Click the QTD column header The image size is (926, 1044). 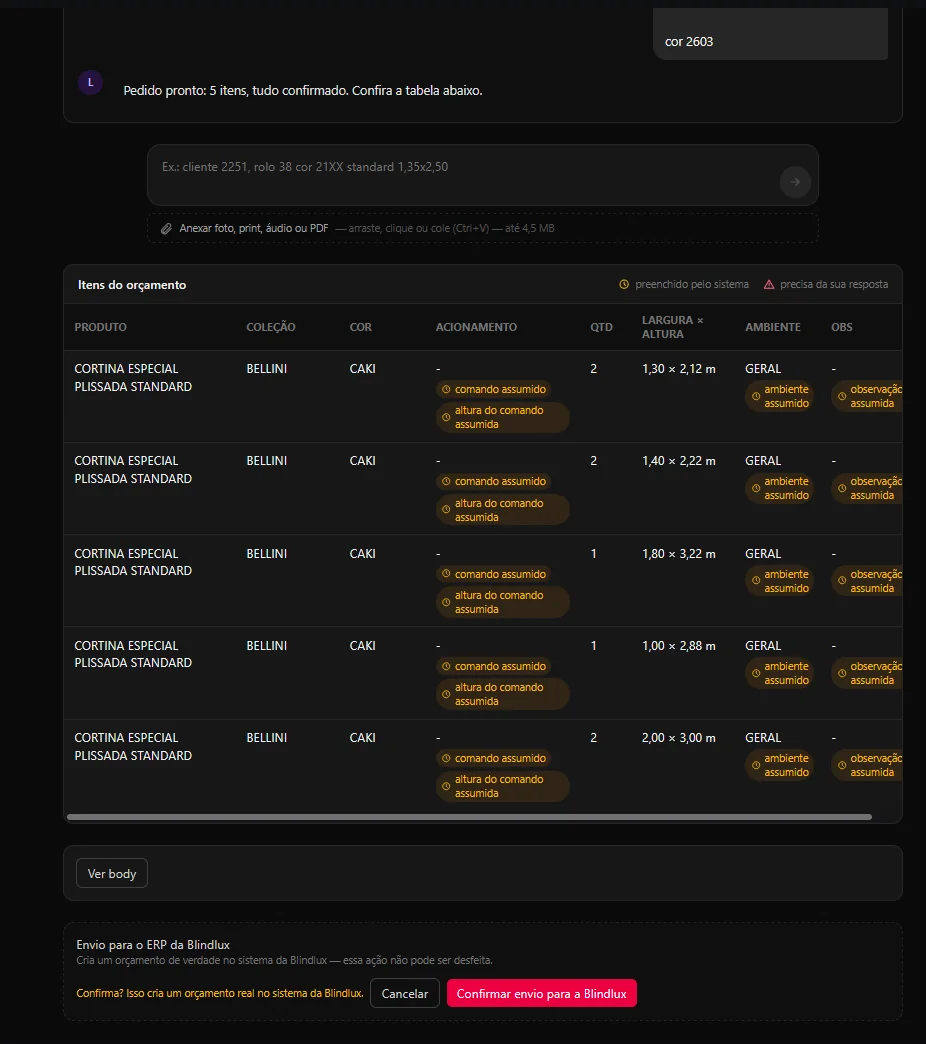coord(601,327)
